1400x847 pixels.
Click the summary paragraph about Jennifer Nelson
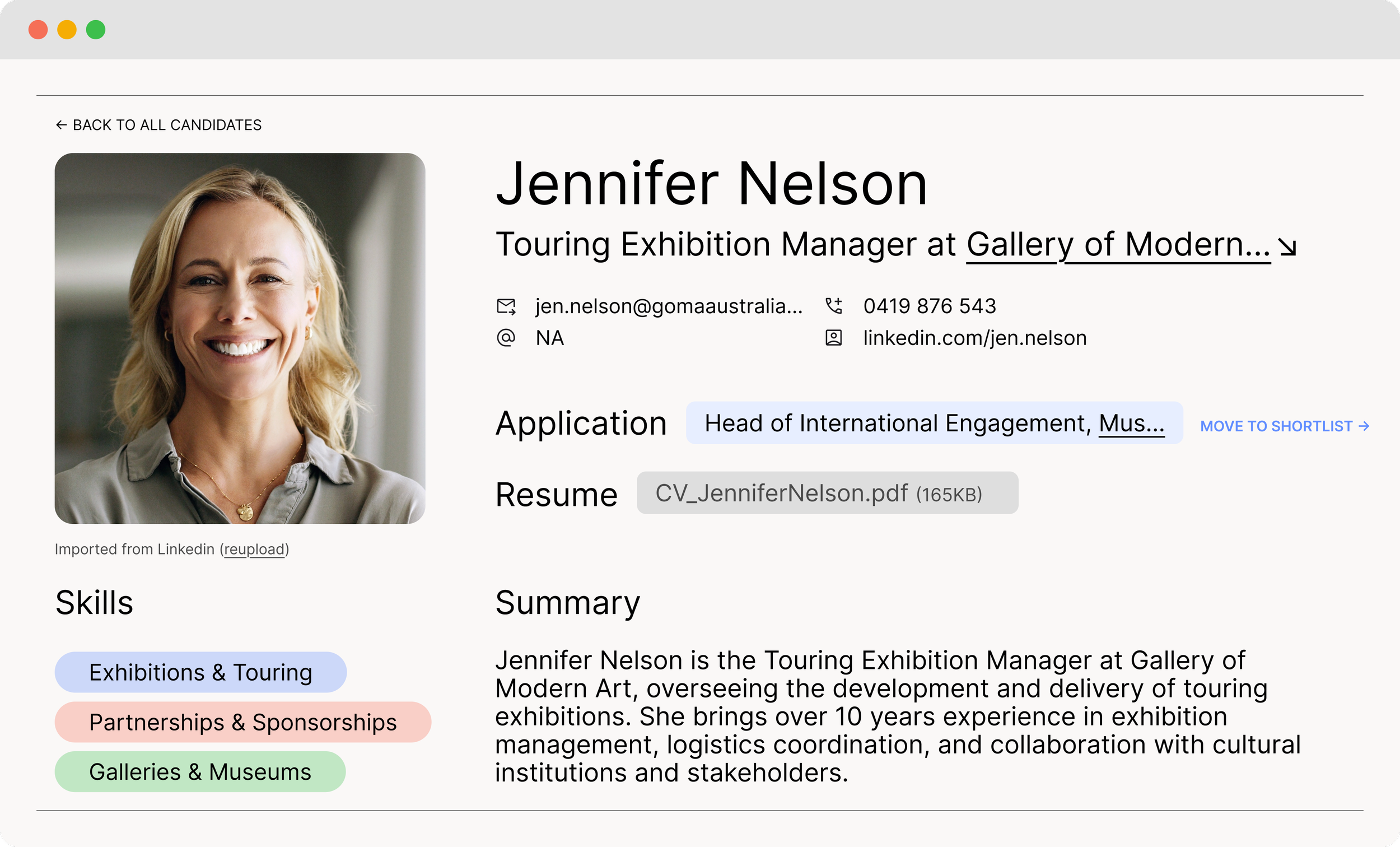(898, 716)
